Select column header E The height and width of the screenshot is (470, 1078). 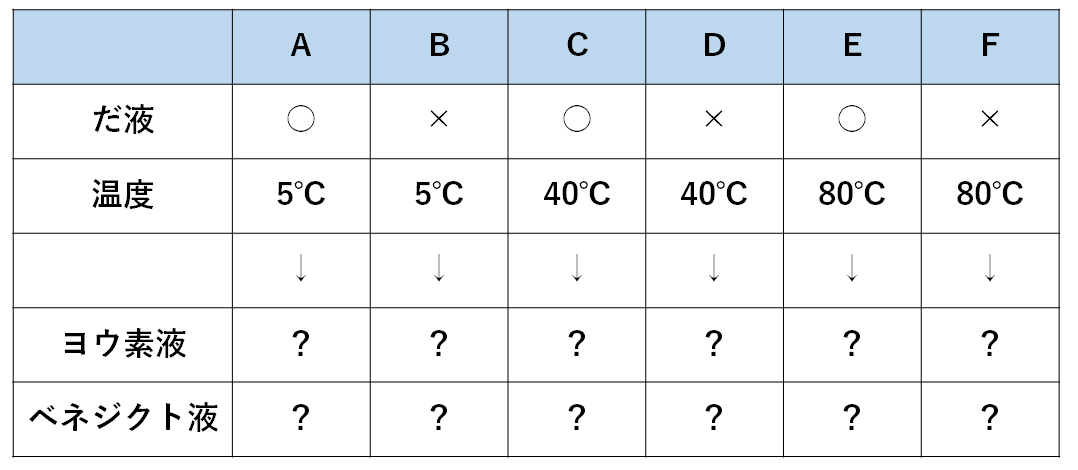851,46
